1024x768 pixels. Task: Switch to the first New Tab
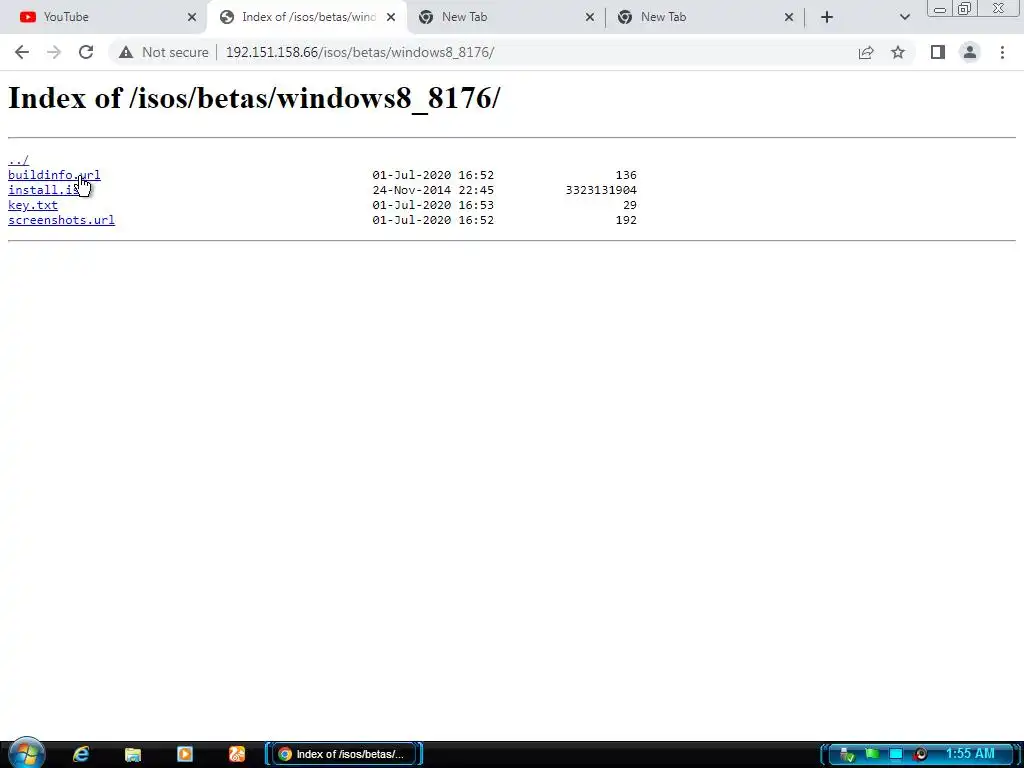coord(506,17)
